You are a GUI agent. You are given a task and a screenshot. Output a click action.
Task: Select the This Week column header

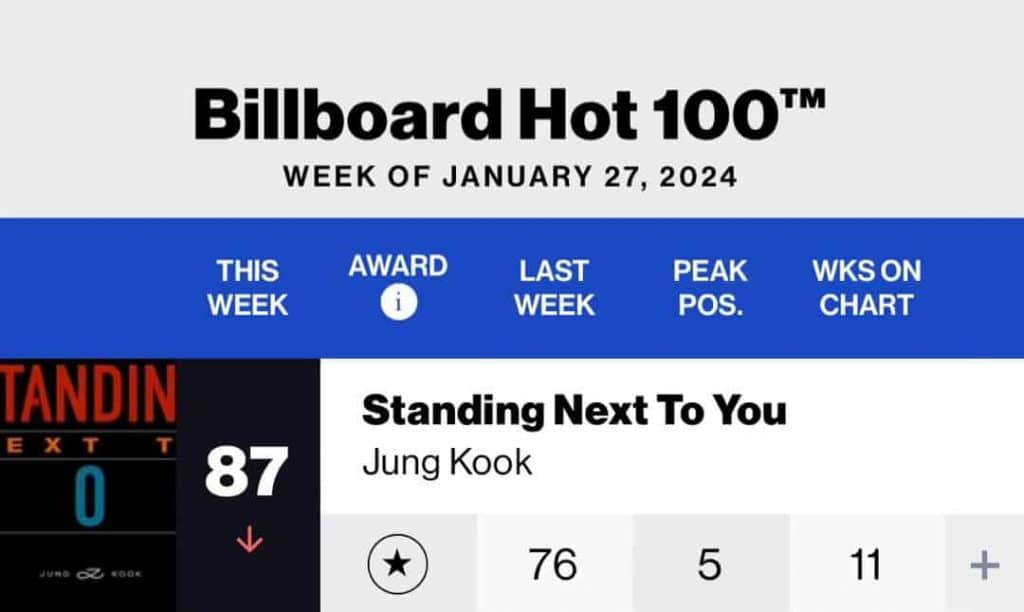pos(248,288)
